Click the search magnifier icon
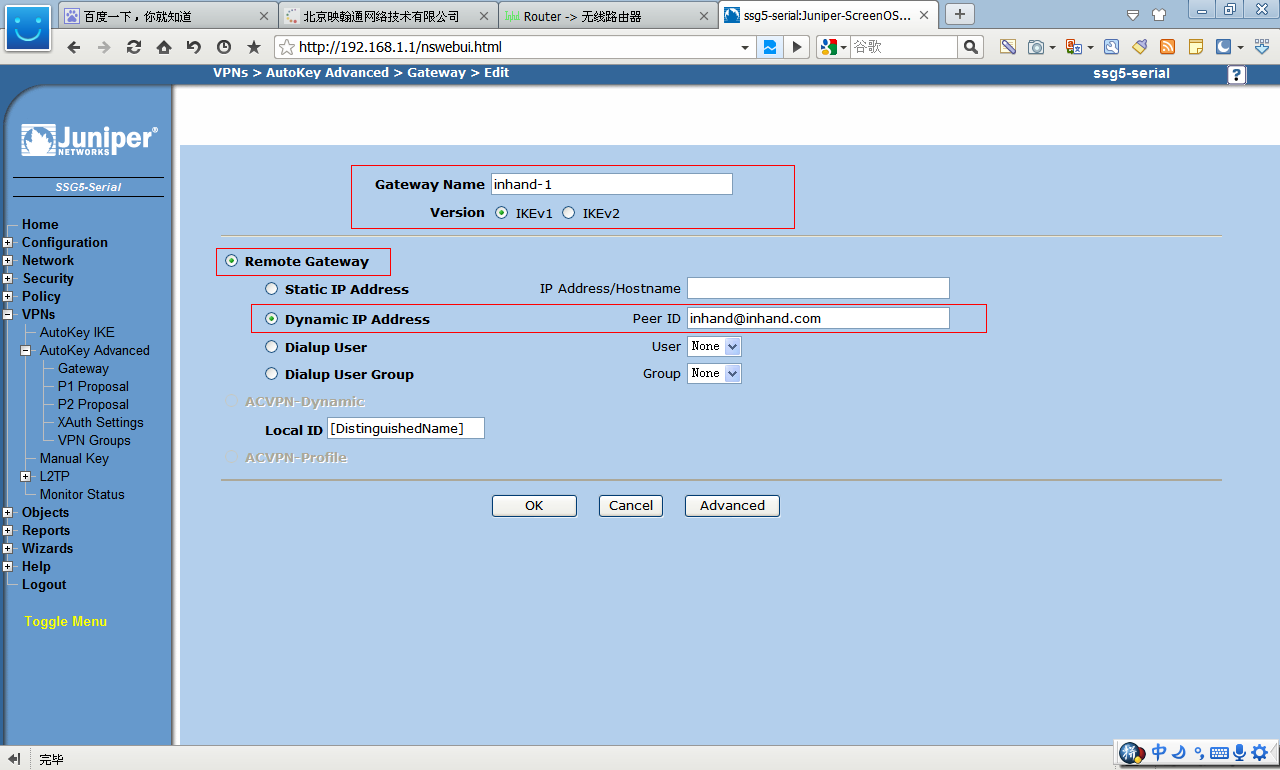 (970, 47)
